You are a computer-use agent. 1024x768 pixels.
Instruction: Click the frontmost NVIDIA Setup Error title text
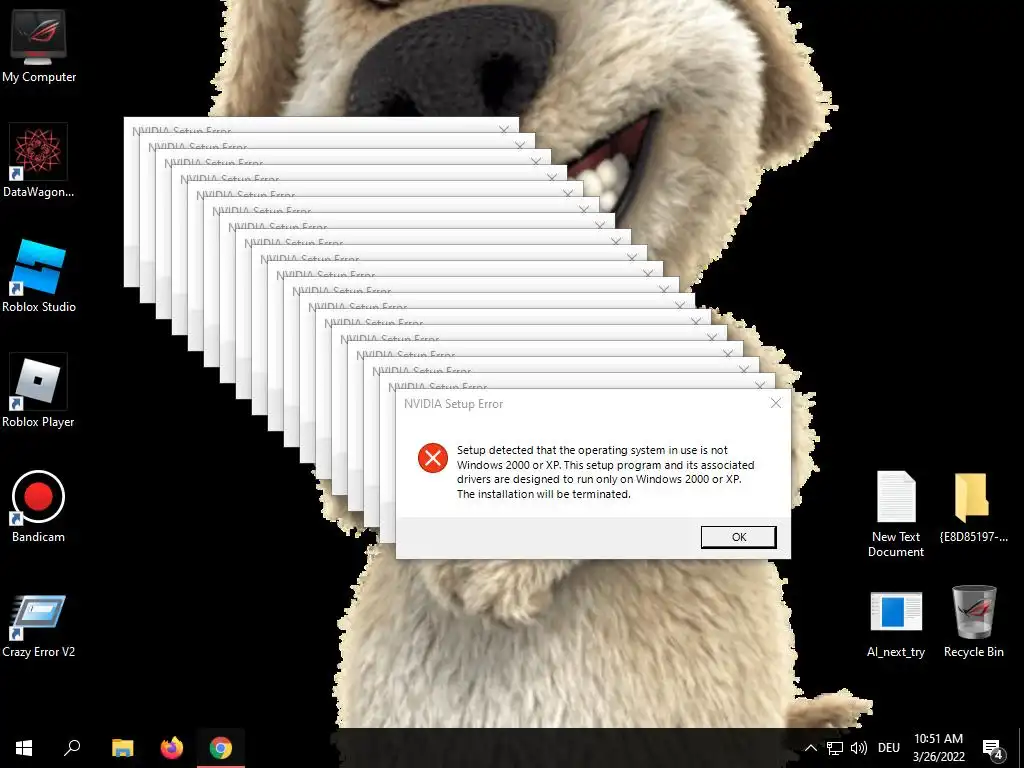click(x=453, y=404)
